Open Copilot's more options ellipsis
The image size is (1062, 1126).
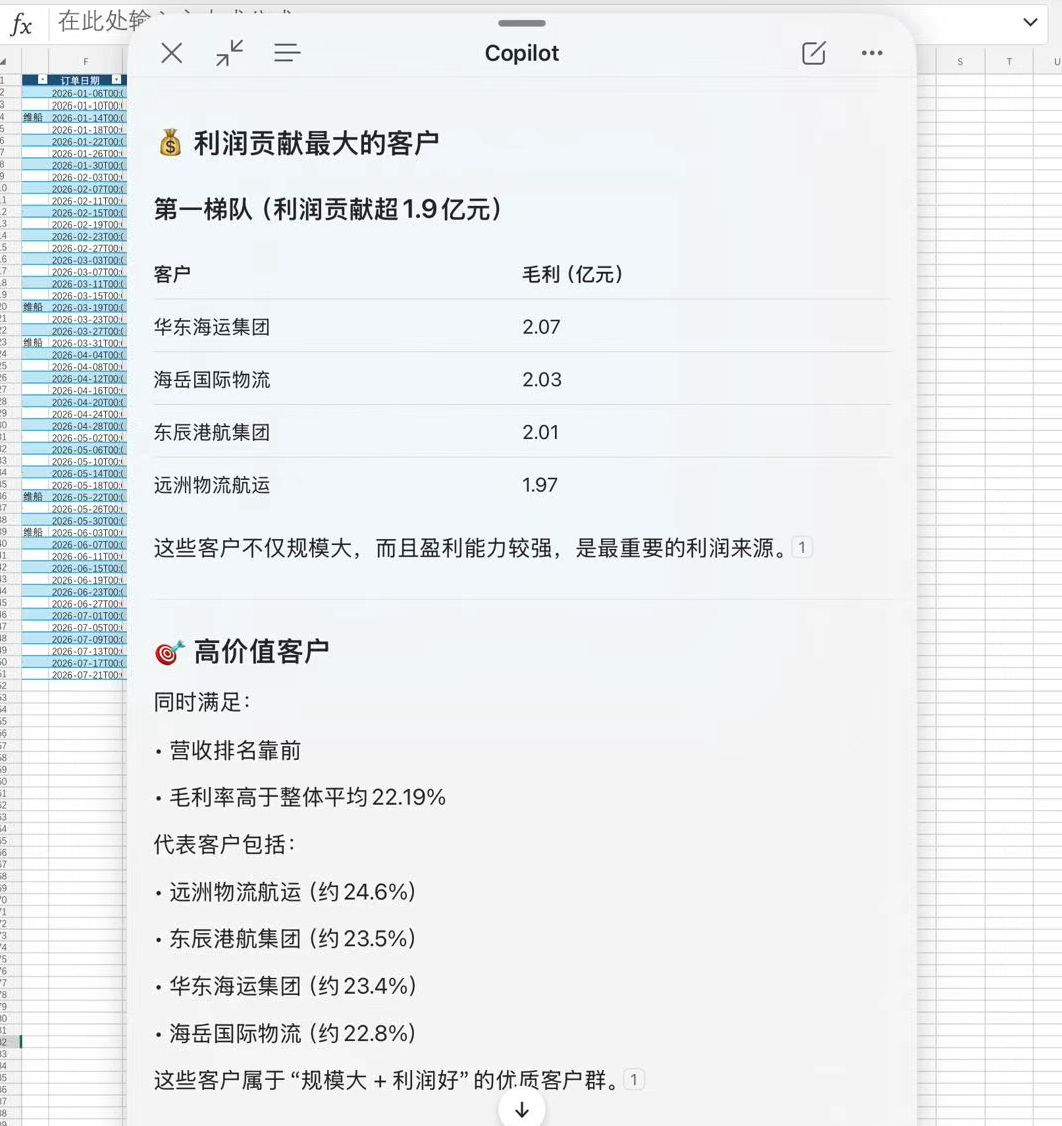[x=872, y=52]
